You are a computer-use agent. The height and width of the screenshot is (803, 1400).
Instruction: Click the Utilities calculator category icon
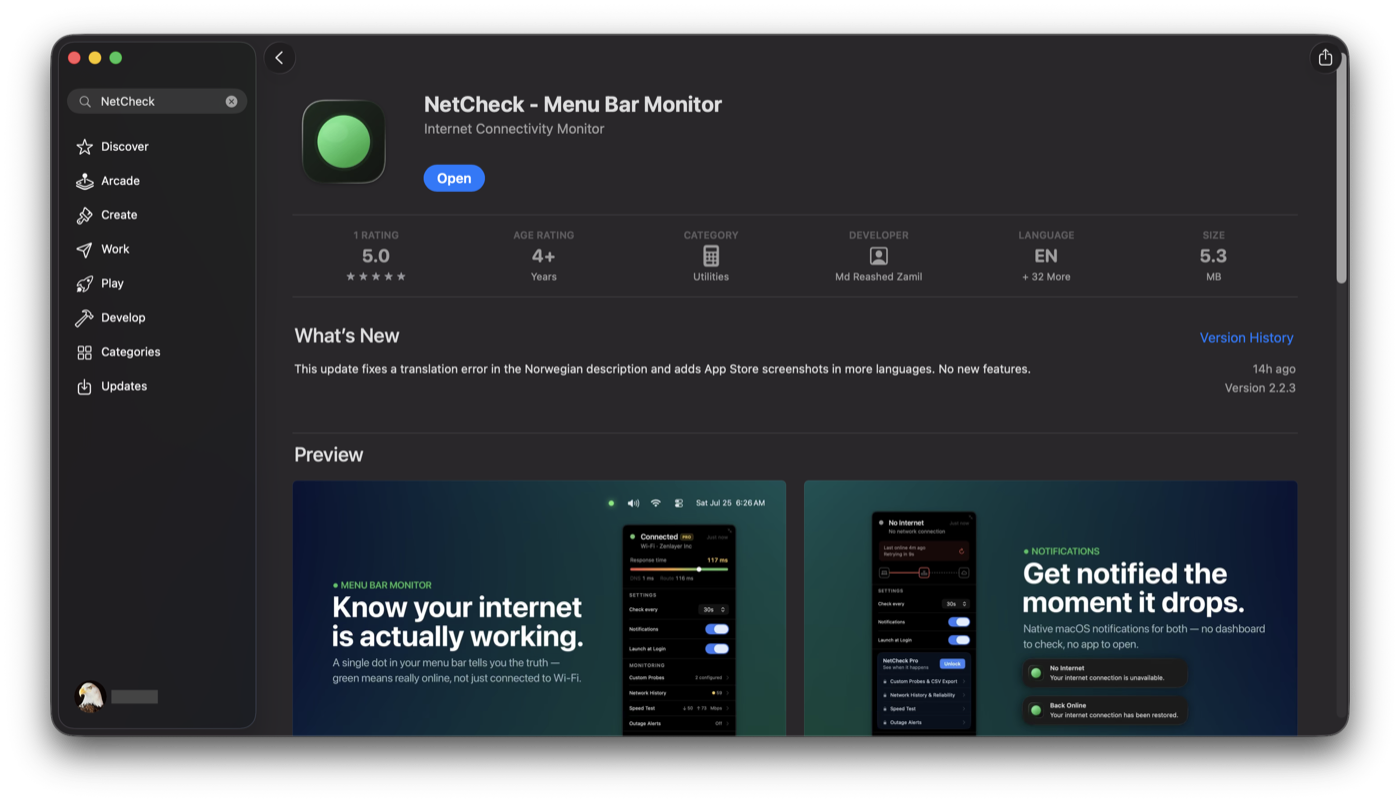pos(711,256)
